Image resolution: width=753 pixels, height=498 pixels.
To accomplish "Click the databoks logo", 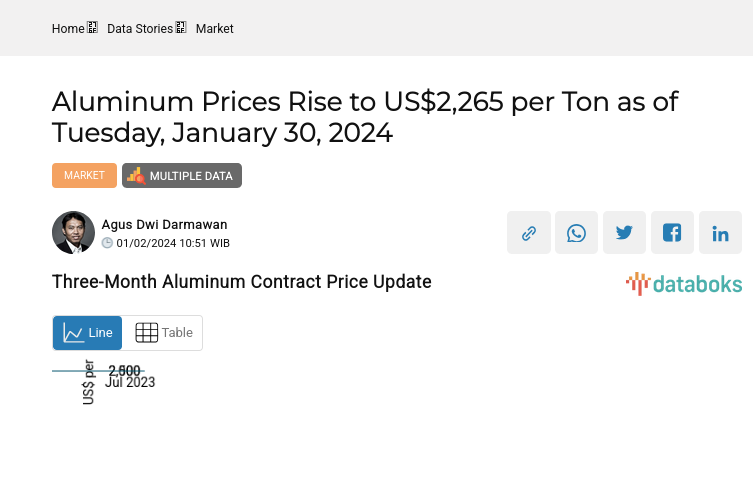I will click(x=684, y=284).
